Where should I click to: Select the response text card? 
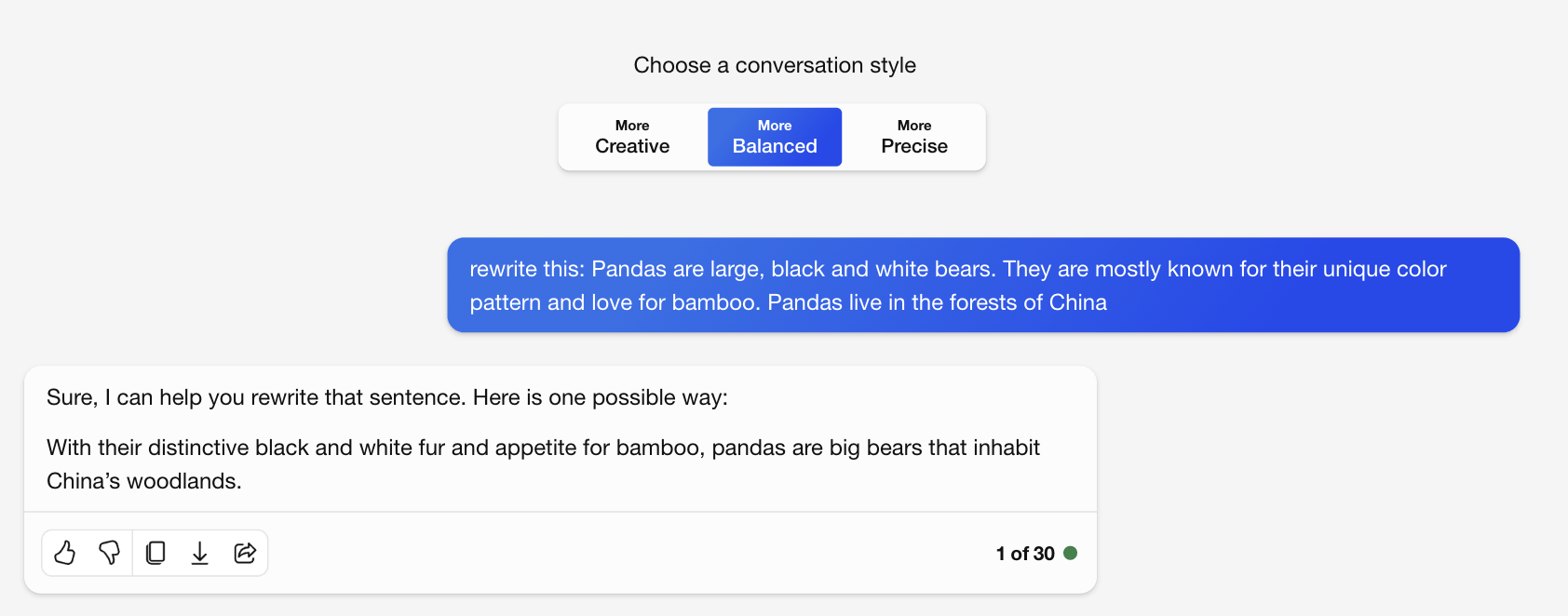point(559,437)
